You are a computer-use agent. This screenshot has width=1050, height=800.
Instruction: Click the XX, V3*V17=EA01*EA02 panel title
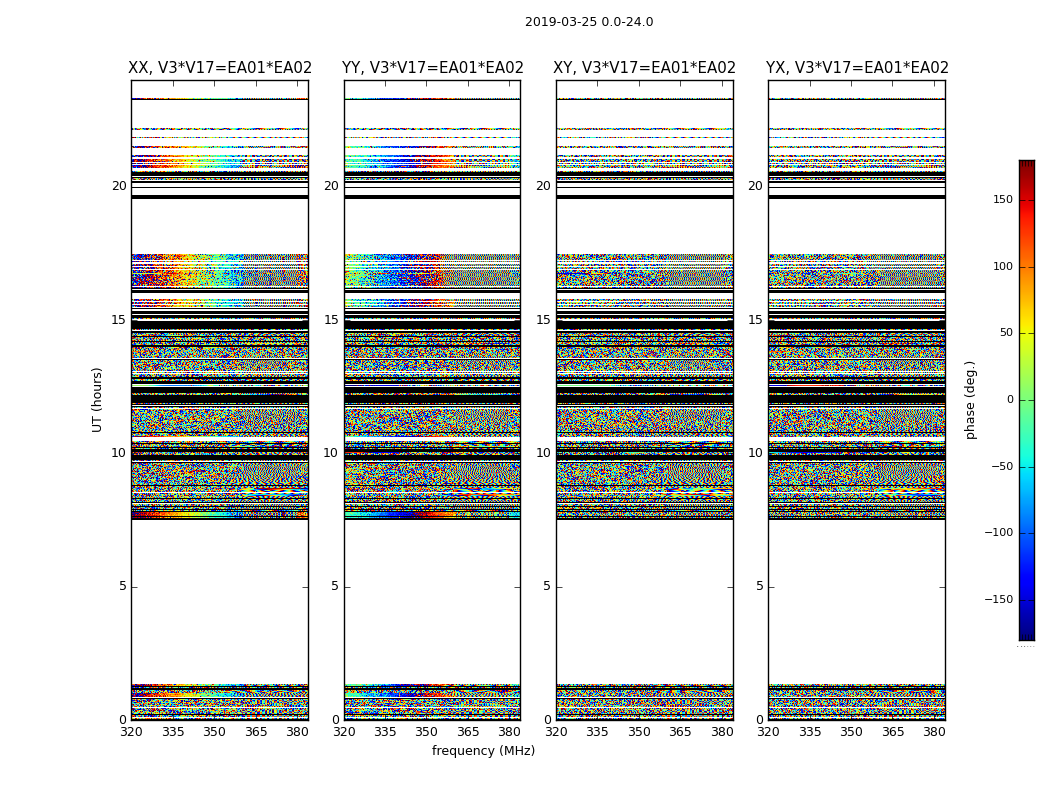pos(220,68)
